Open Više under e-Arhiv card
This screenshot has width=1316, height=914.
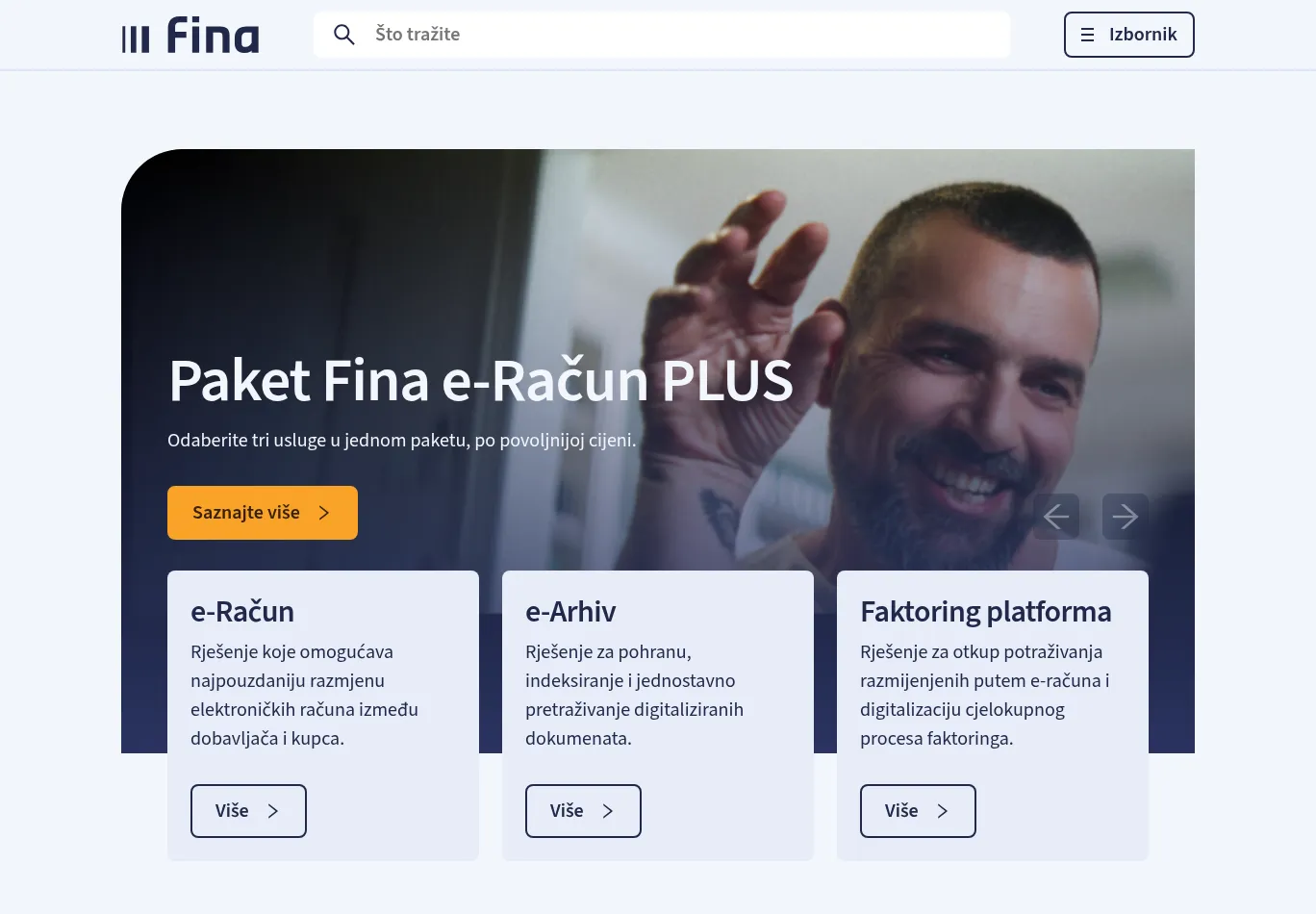(583, 811)
